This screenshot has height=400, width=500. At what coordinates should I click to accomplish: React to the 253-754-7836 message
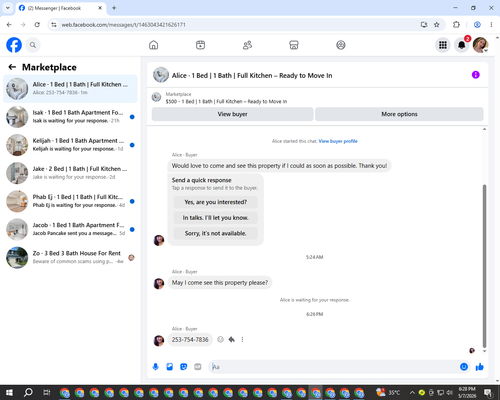(x=220, y=340)
